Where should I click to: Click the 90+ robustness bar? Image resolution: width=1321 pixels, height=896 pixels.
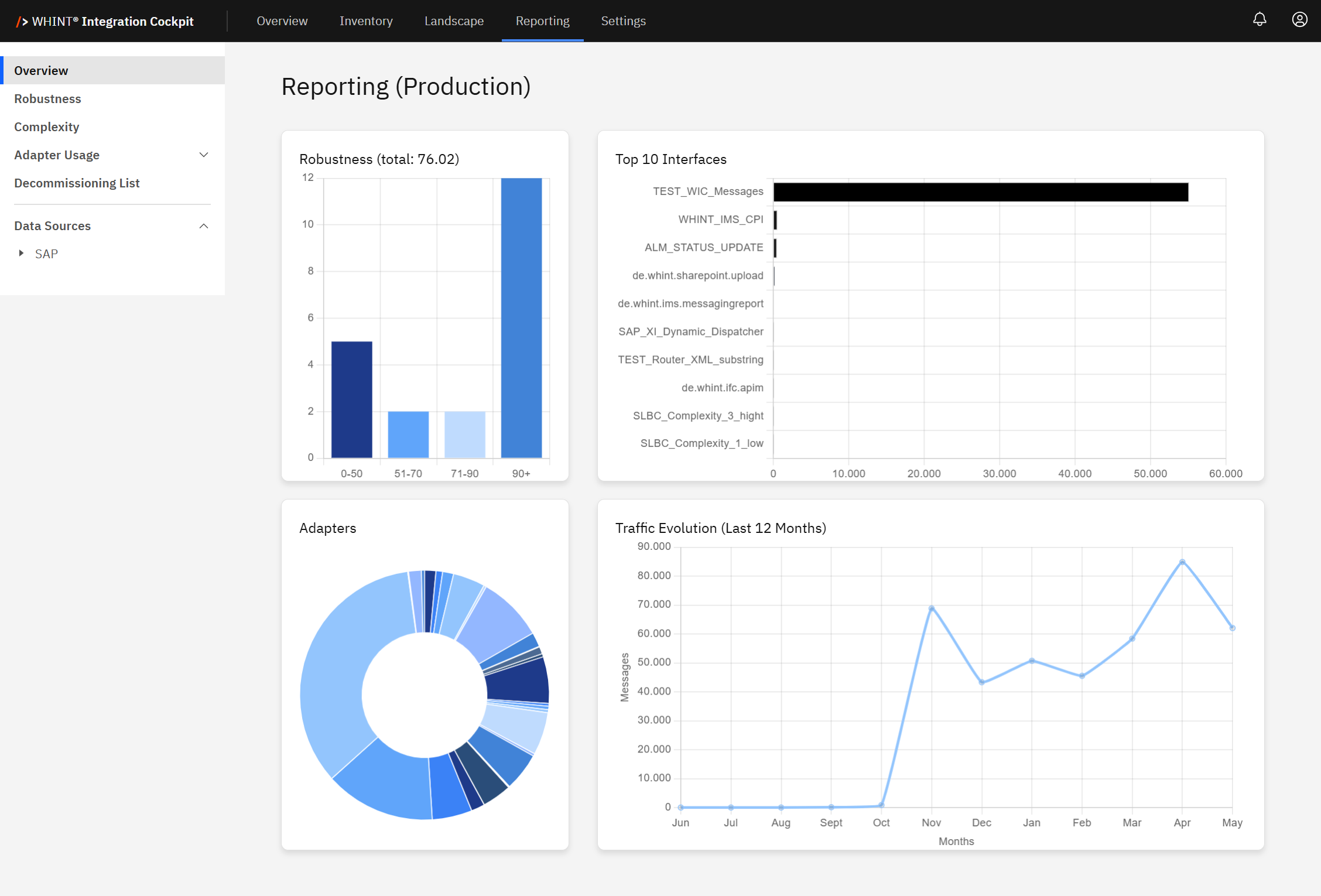coord(521,317)
